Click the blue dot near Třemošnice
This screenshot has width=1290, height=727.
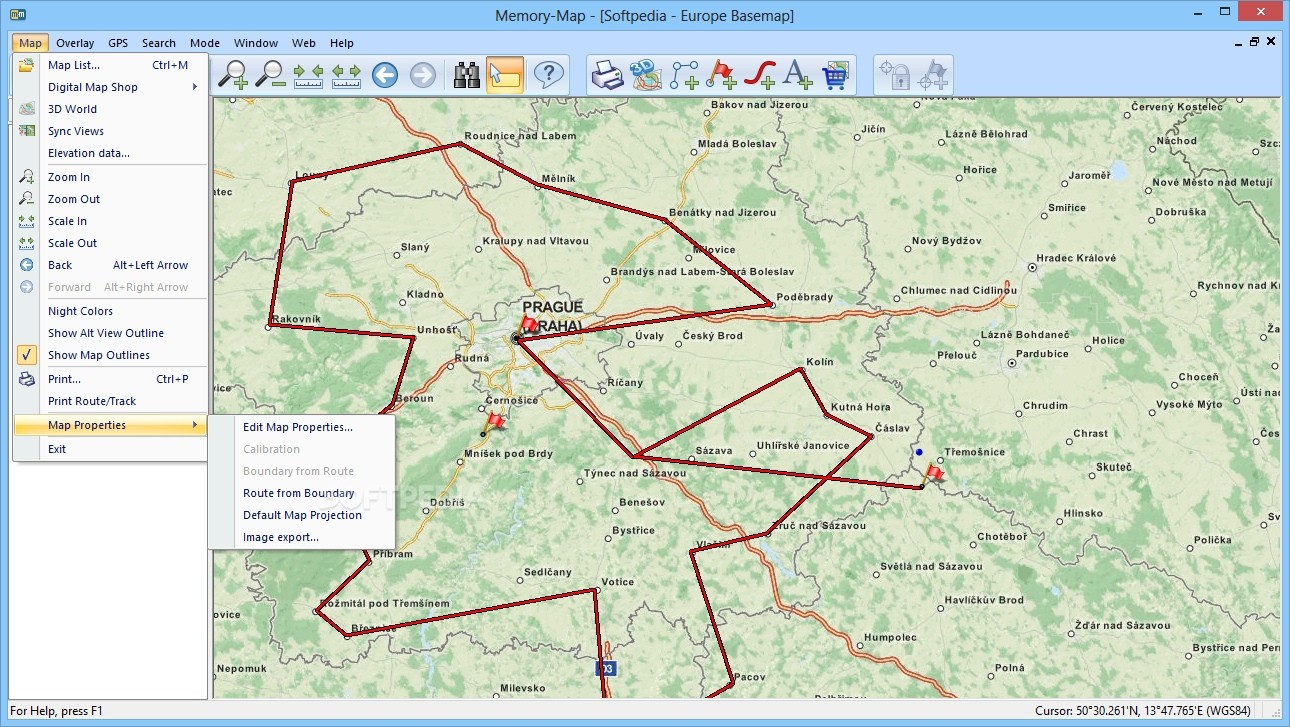click(x=919, y=452)
